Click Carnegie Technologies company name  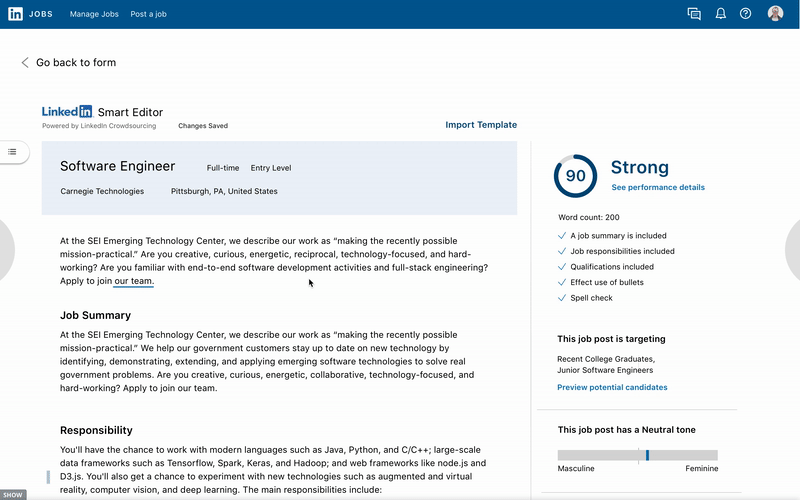click(102, 191)
